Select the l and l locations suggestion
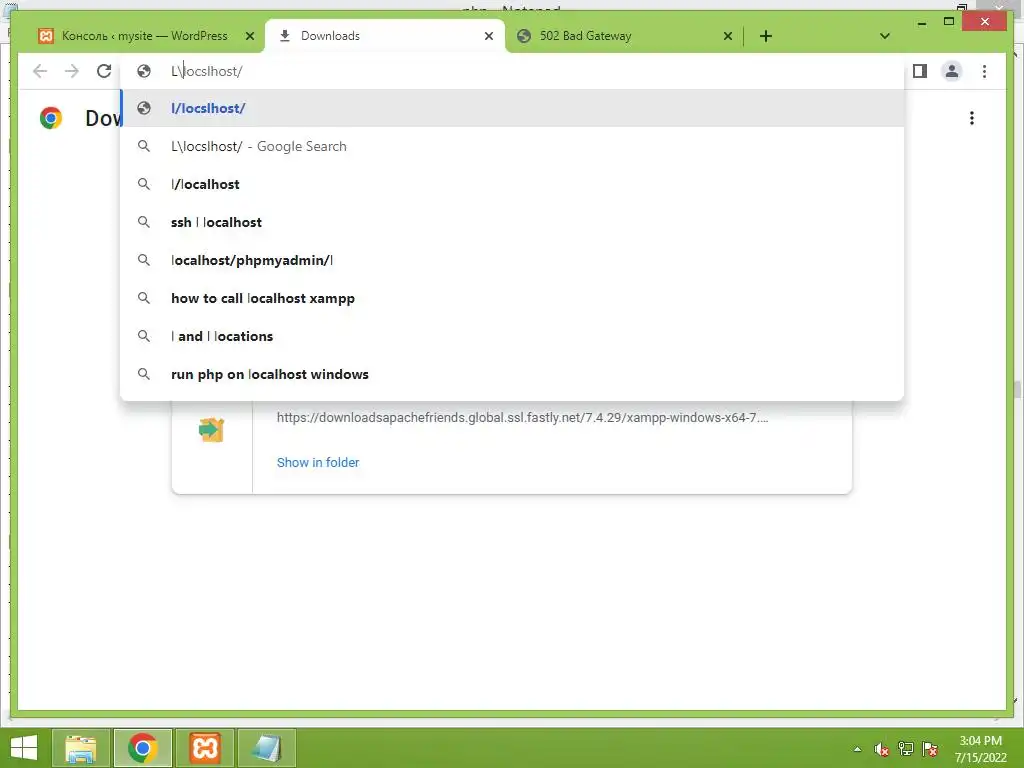The width and height of the screenshot is (1024, 768). pos(513,336)
